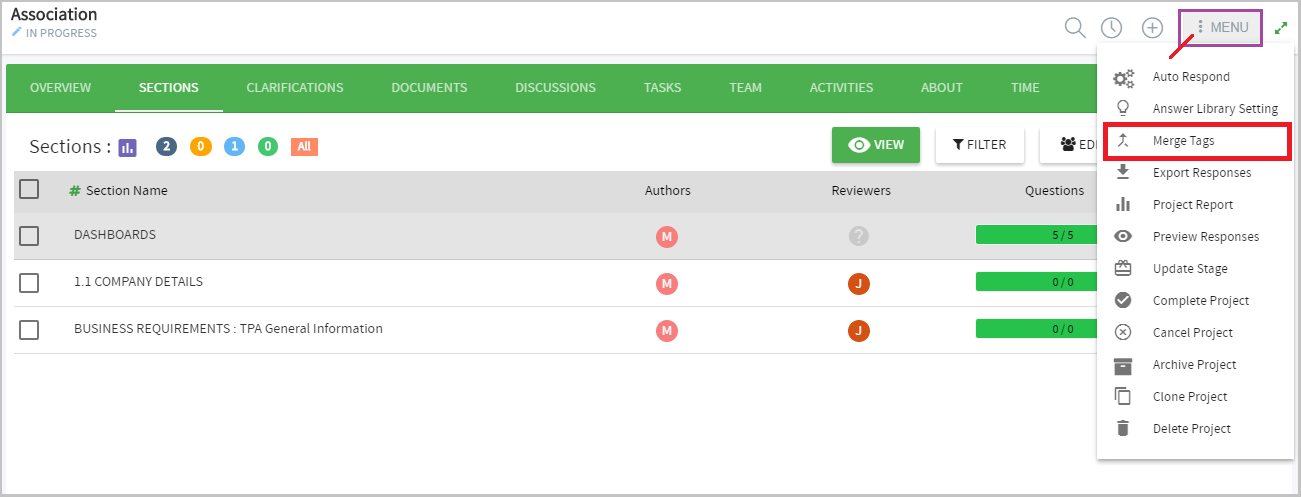Click the orange 0 count badge
Screen dimensions: 1301x497
[201, 147]
